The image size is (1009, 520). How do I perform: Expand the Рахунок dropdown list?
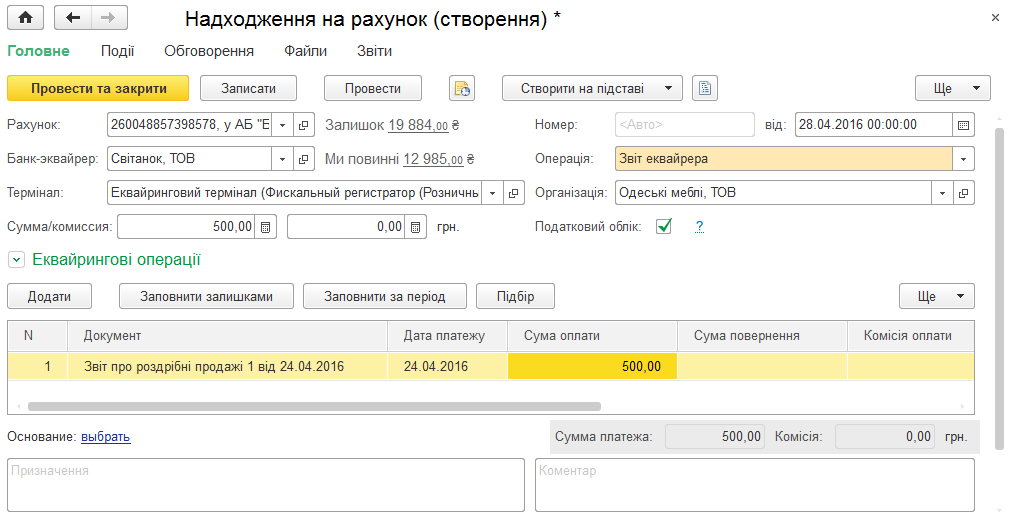coord(282,125)
